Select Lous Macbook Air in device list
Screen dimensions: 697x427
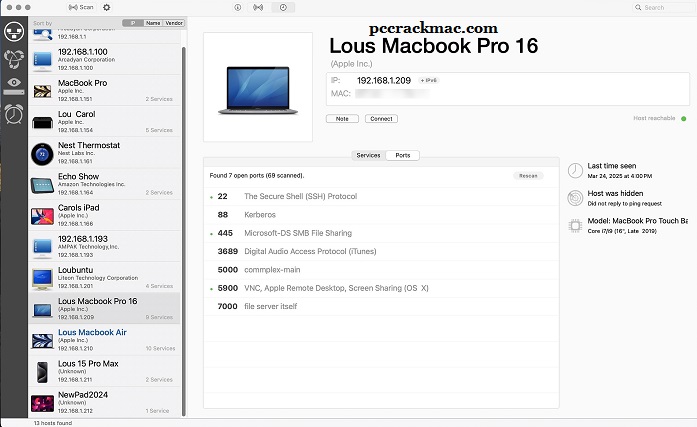[104, 340]
